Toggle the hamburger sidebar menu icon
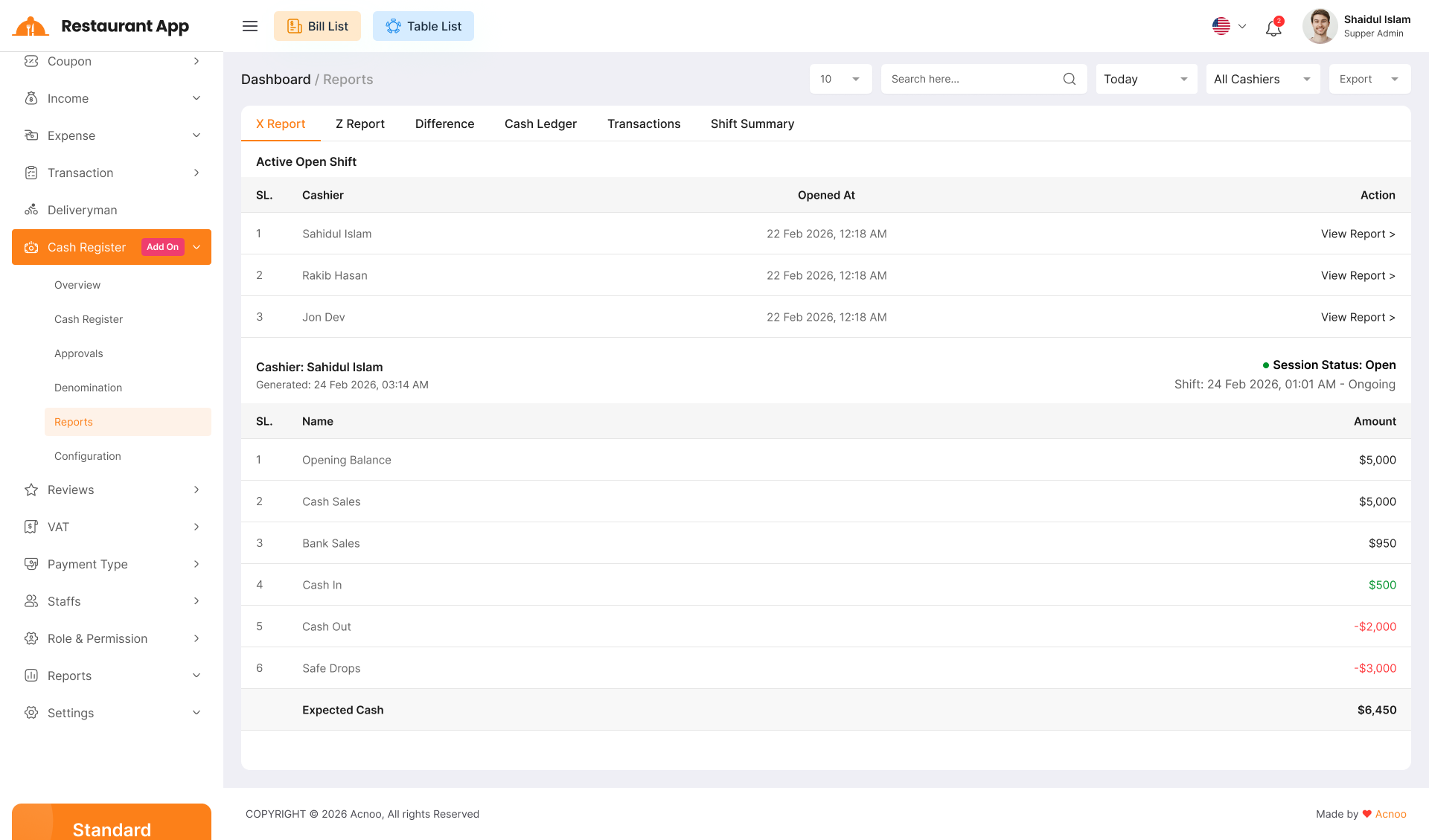The width and height of the screenshot is (1429, 840). click(250, 26)
